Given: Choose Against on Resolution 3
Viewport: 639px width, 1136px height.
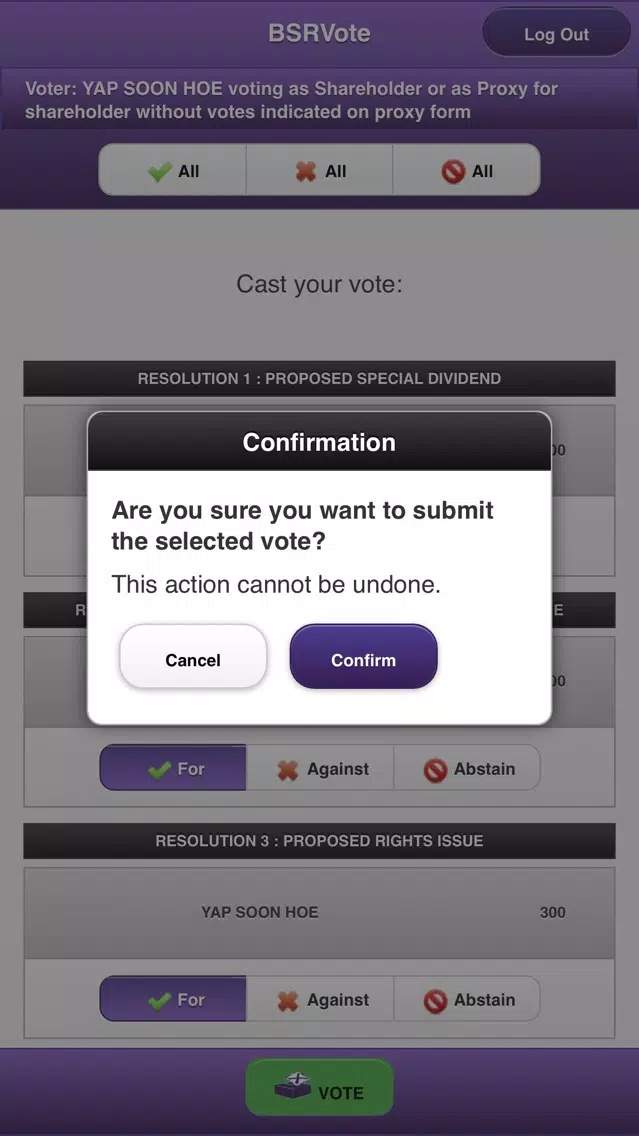Looking at the screenshot, I should (320, 999).
